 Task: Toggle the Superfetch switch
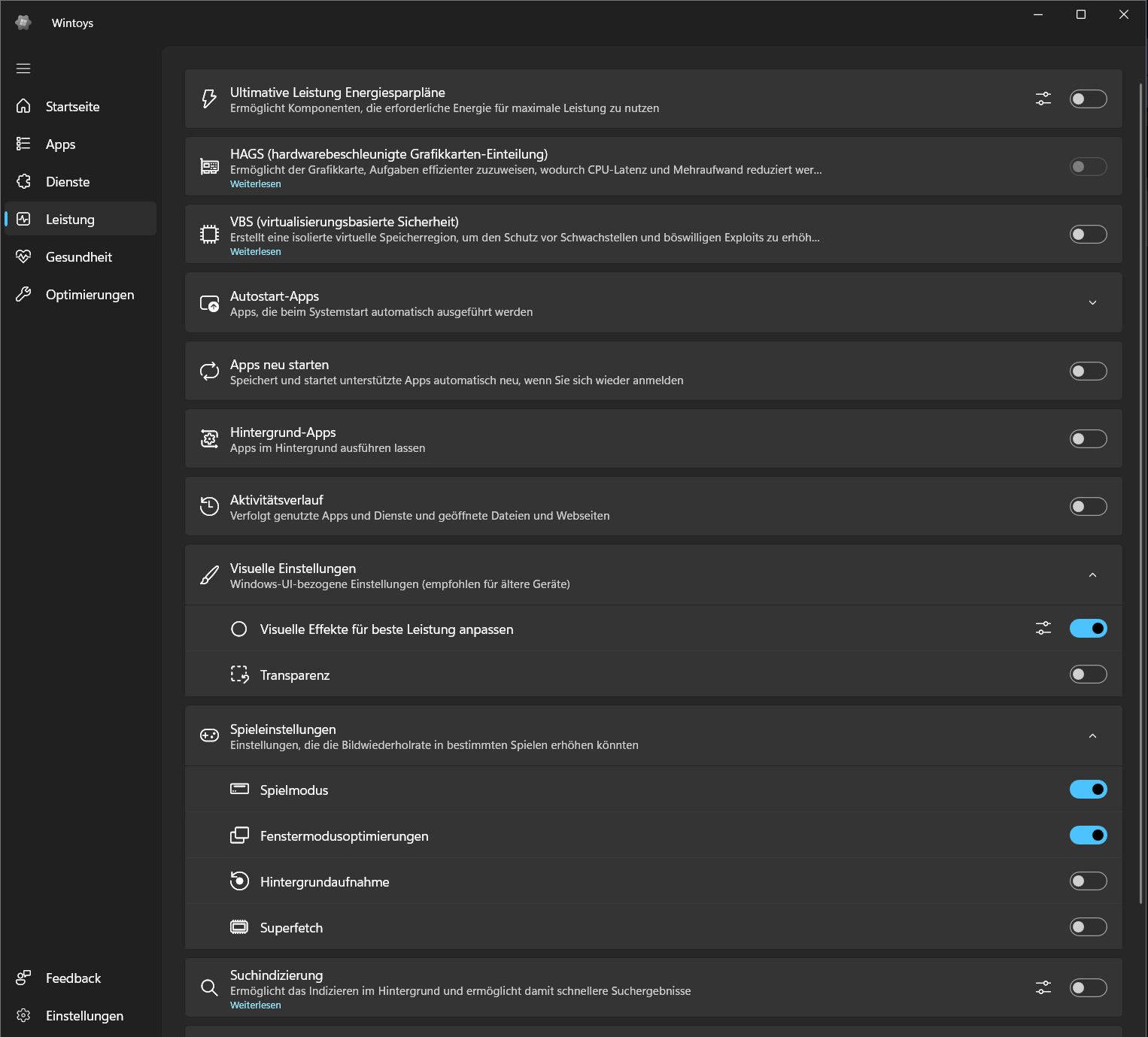click(1088, 926)
